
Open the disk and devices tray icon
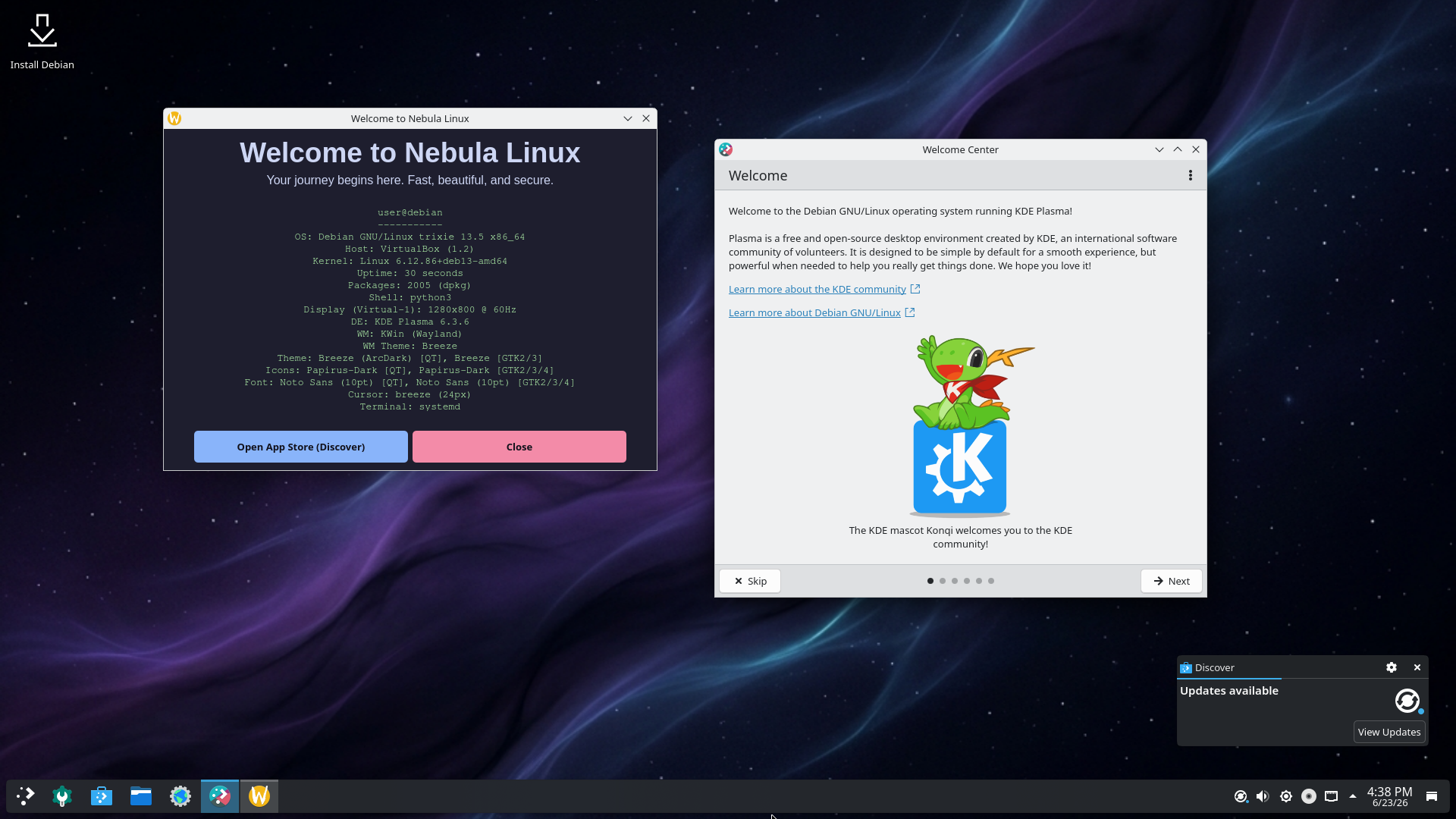1309,796
